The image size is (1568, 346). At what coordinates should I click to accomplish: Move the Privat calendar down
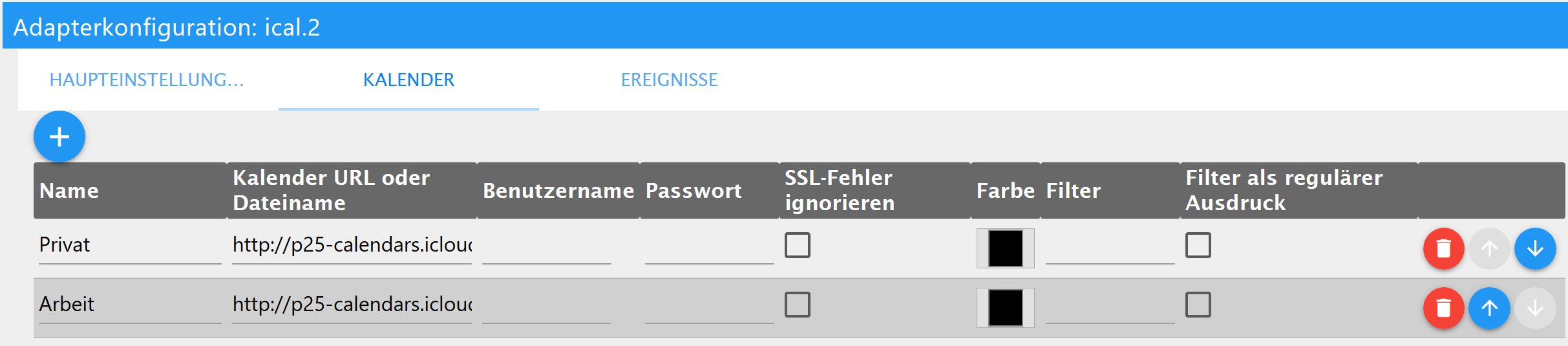(x=1535, y=248)
